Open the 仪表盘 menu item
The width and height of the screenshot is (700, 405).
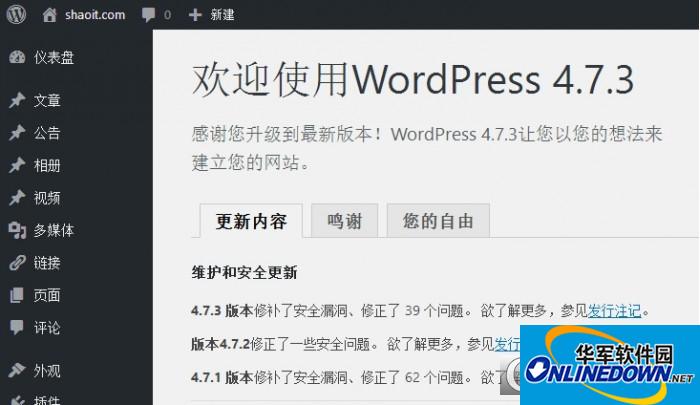click(54, 57)
